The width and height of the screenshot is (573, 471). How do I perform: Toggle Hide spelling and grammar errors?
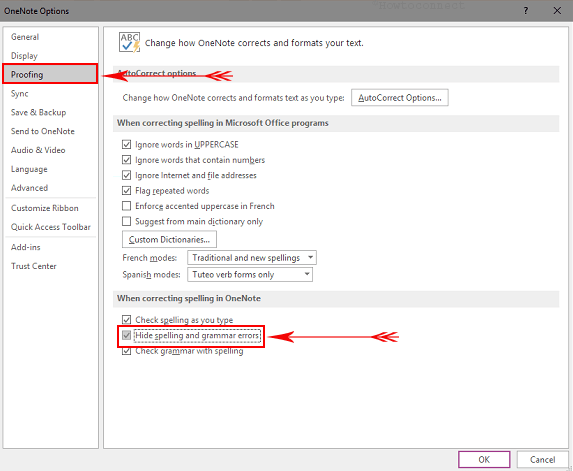126,335
